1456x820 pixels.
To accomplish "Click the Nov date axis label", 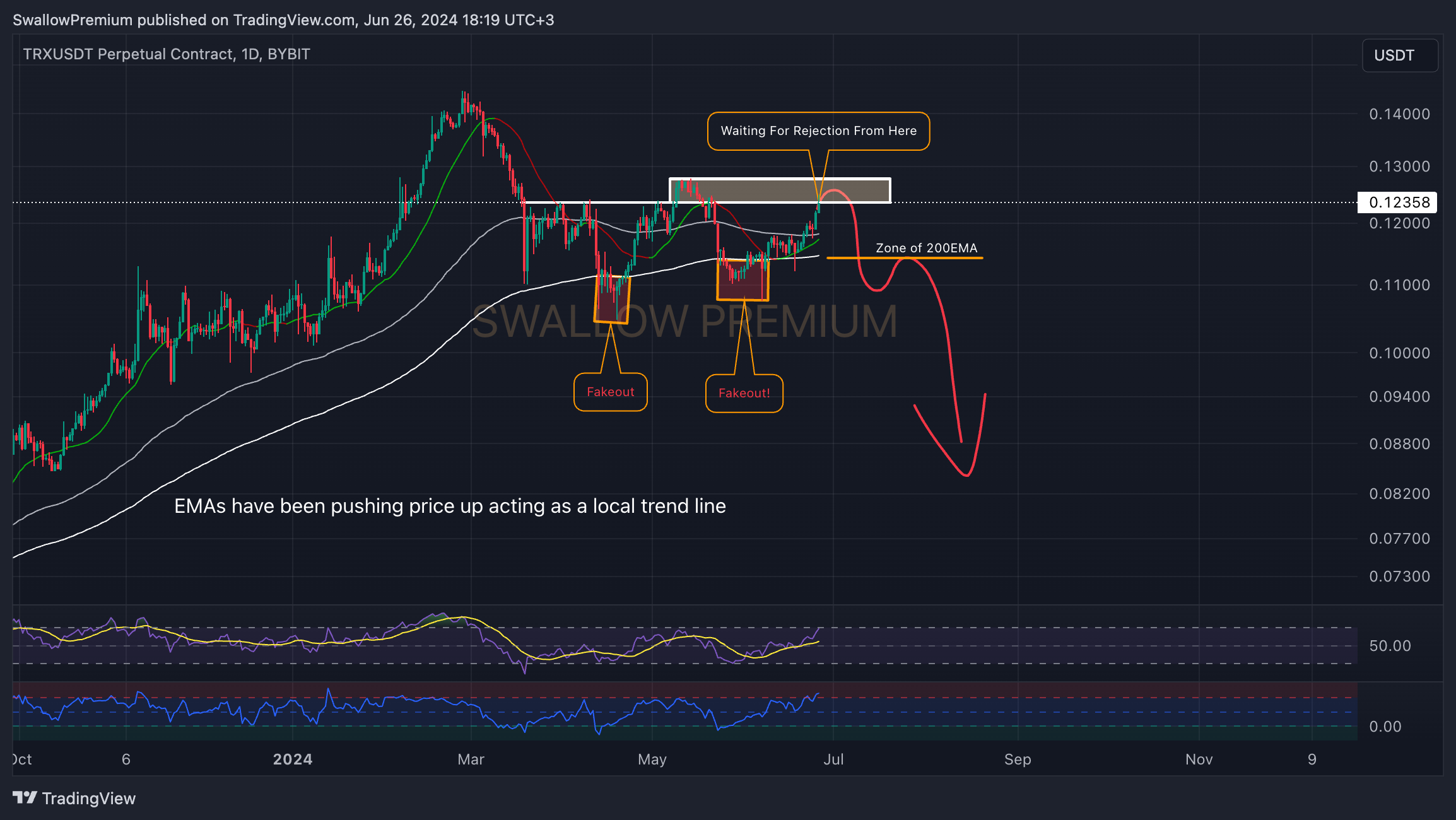I will coord(1199,759).
